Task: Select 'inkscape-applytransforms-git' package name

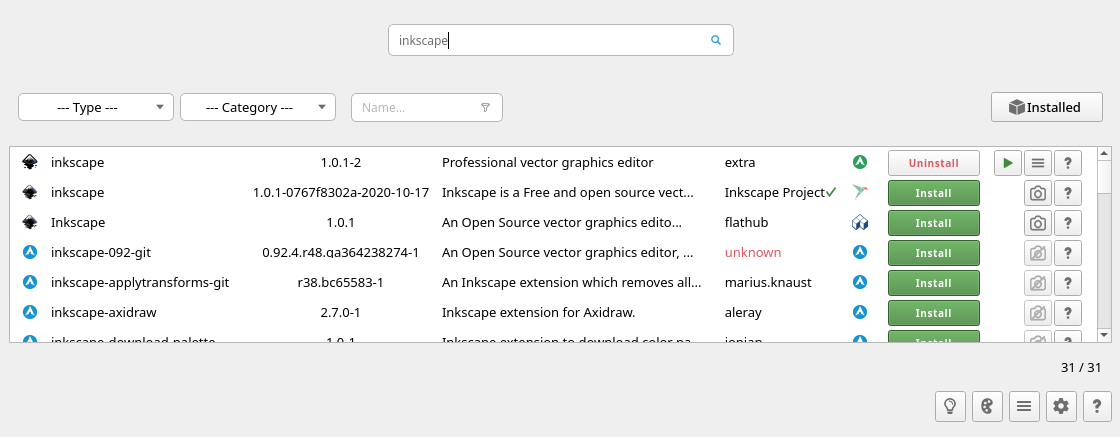Action: 140,283
